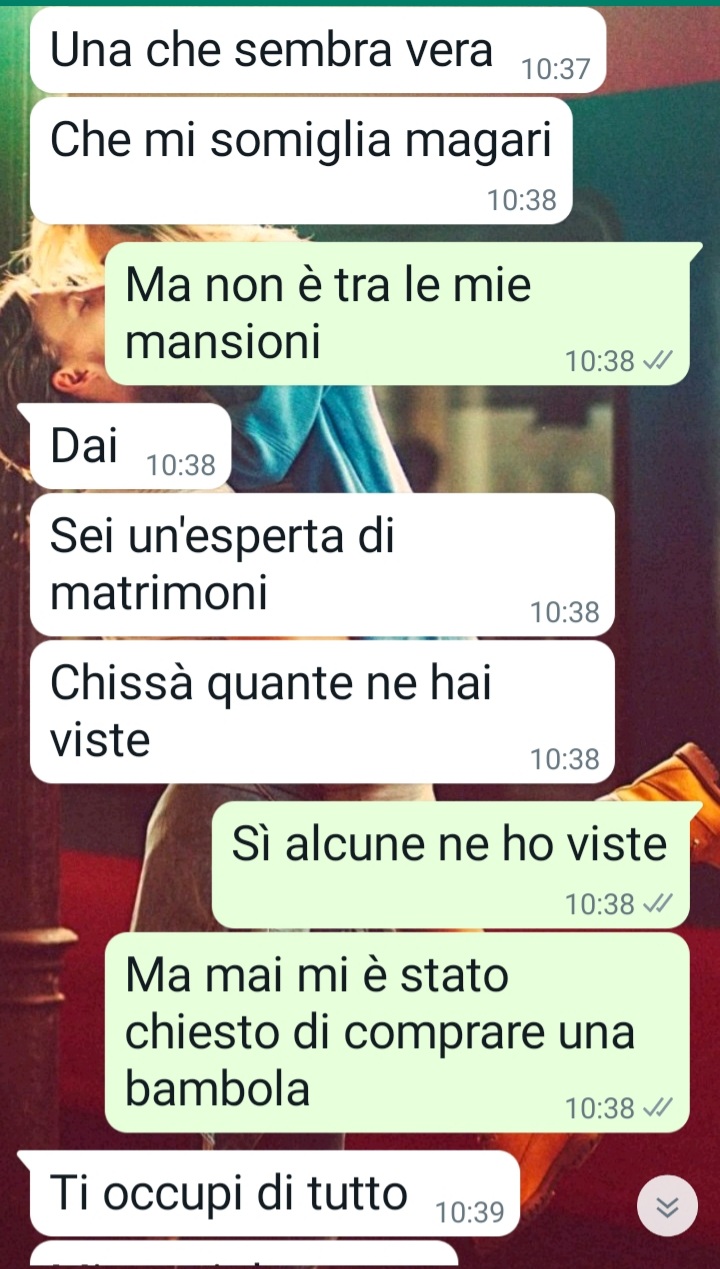Tap the scroll-to-bottom double chevron button
Viewport: 720px width, 1269px height.
666,1207
